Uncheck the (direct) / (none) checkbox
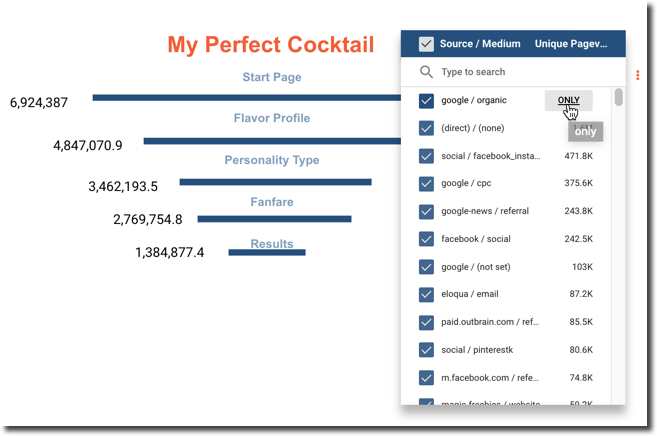Screen dimensions: 657x436 click(x=426, y=128)
